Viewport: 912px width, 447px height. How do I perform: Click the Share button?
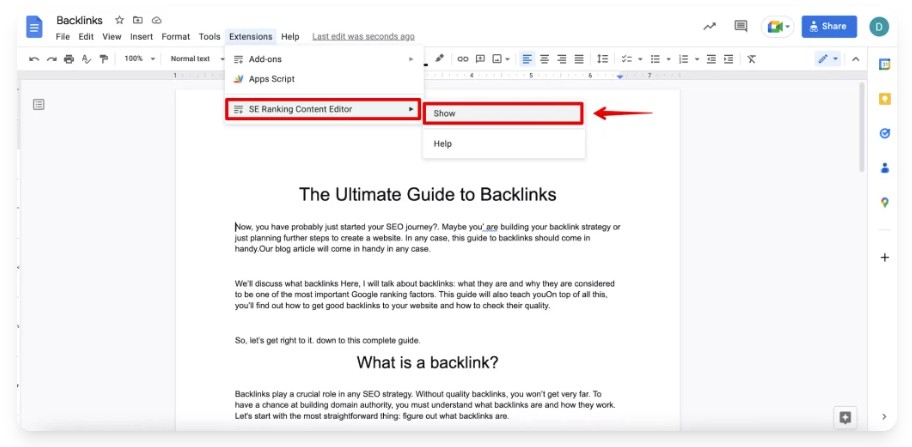(829, 26)
